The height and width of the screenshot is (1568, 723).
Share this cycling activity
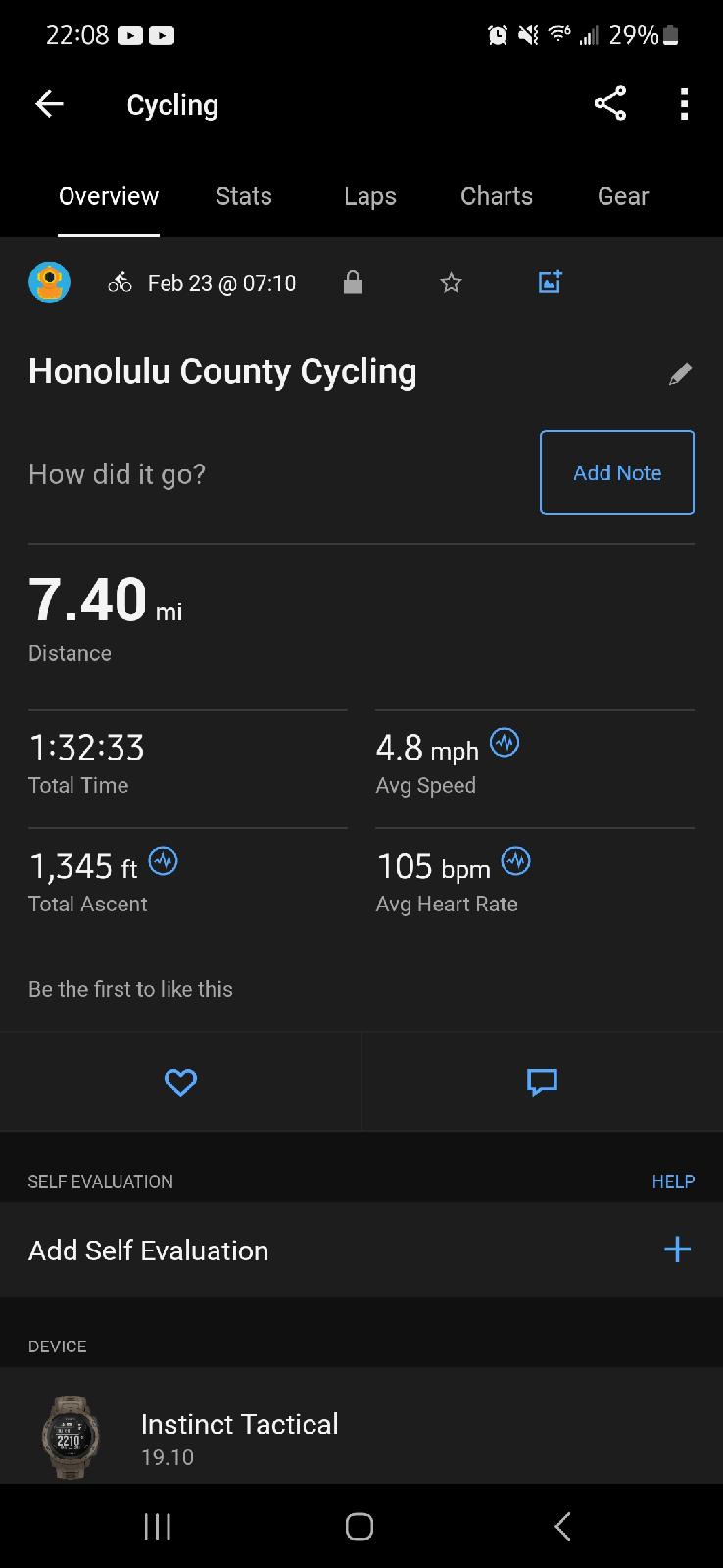609,104
